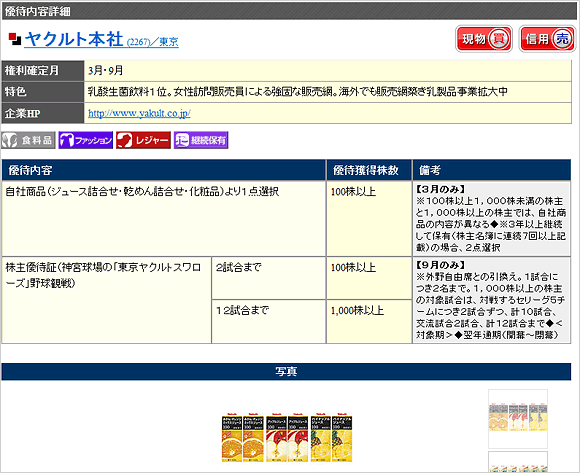Viewport: 580px width, 473px height.
Task: Click the 3月・9月 value cell
Action: coord(328,71)
